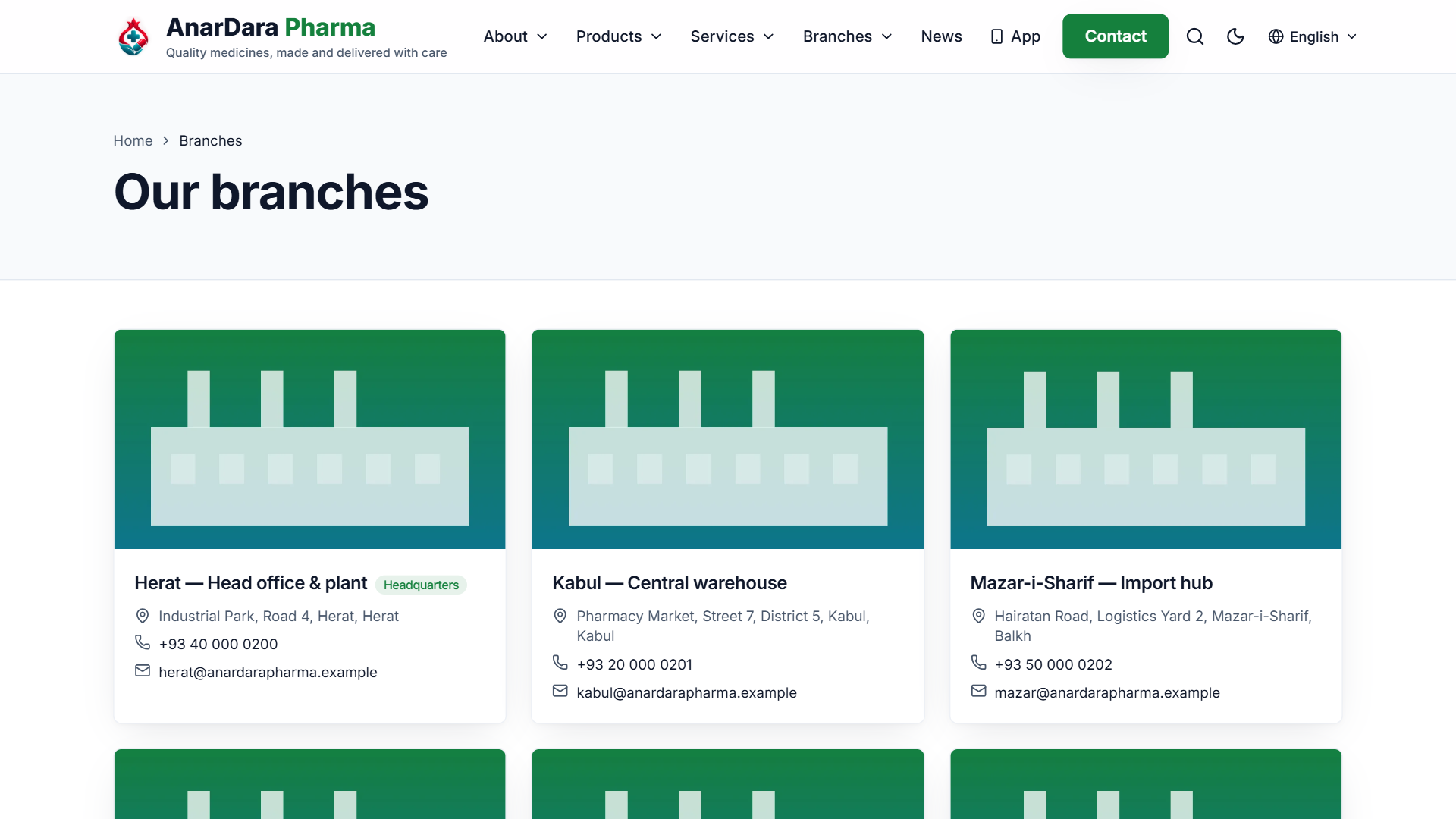The width and height of the screenshot is (1456, 819).
Task: Click the Herat branch factory image
Action: 309,439
